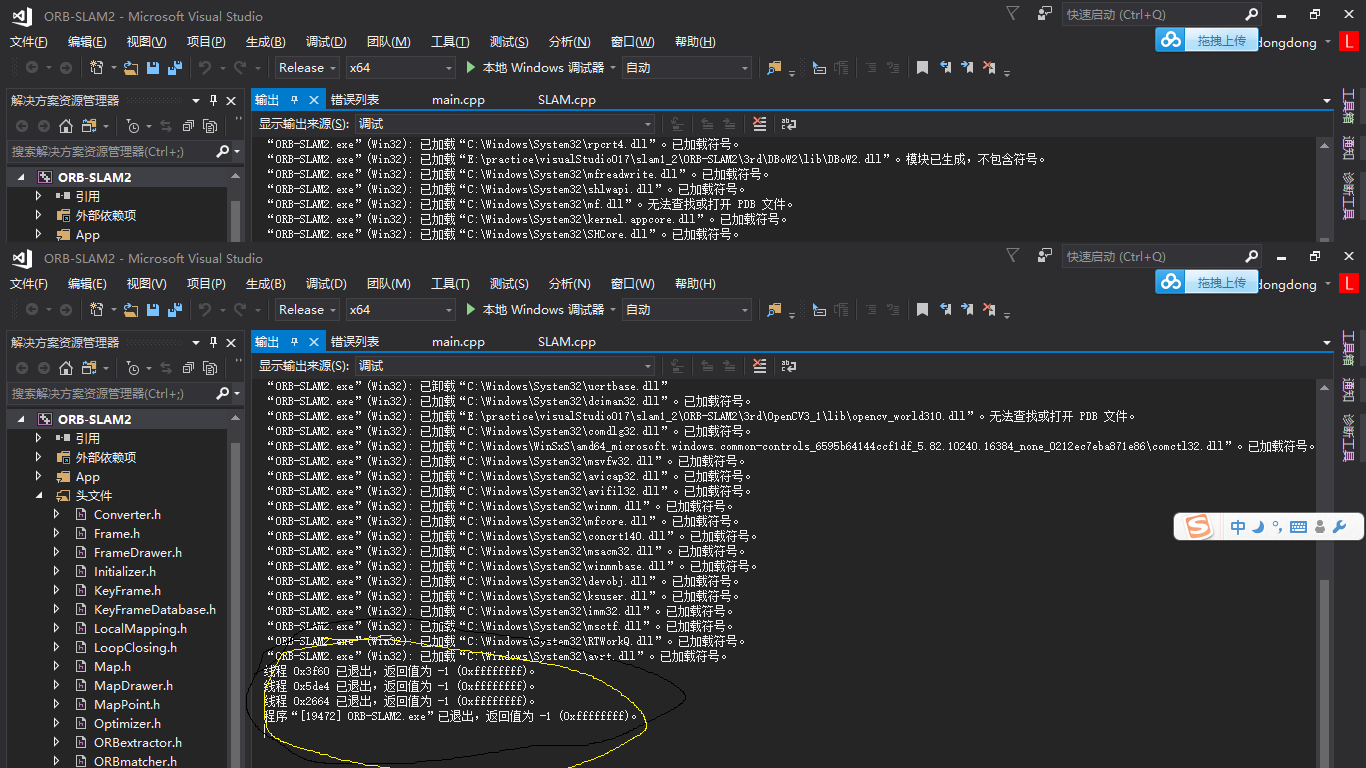Click Save icon in upper window toolbar
Viewport: 1366px width, 768px height.
(153, 68)
